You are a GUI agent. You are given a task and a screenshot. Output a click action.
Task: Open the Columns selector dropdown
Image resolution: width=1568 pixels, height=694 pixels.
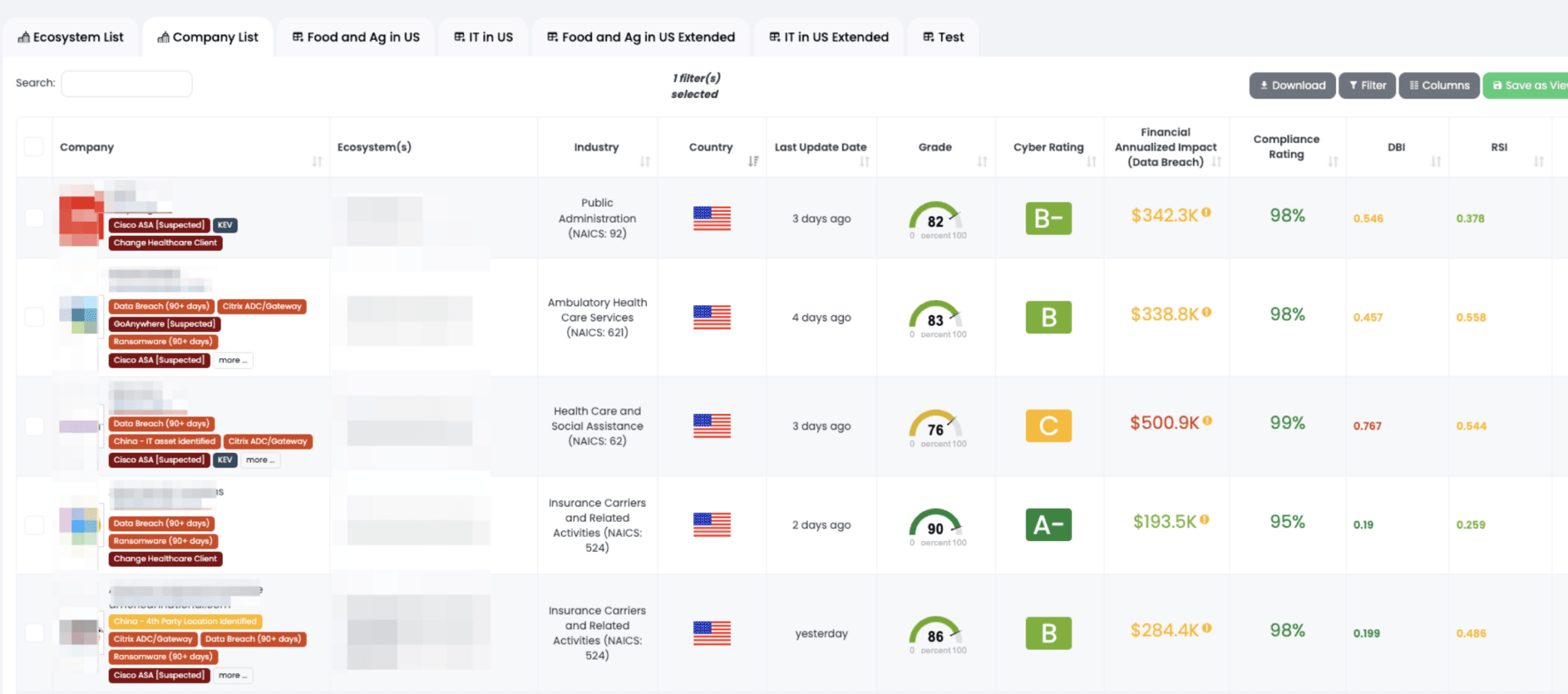(x=1439, y=86)
